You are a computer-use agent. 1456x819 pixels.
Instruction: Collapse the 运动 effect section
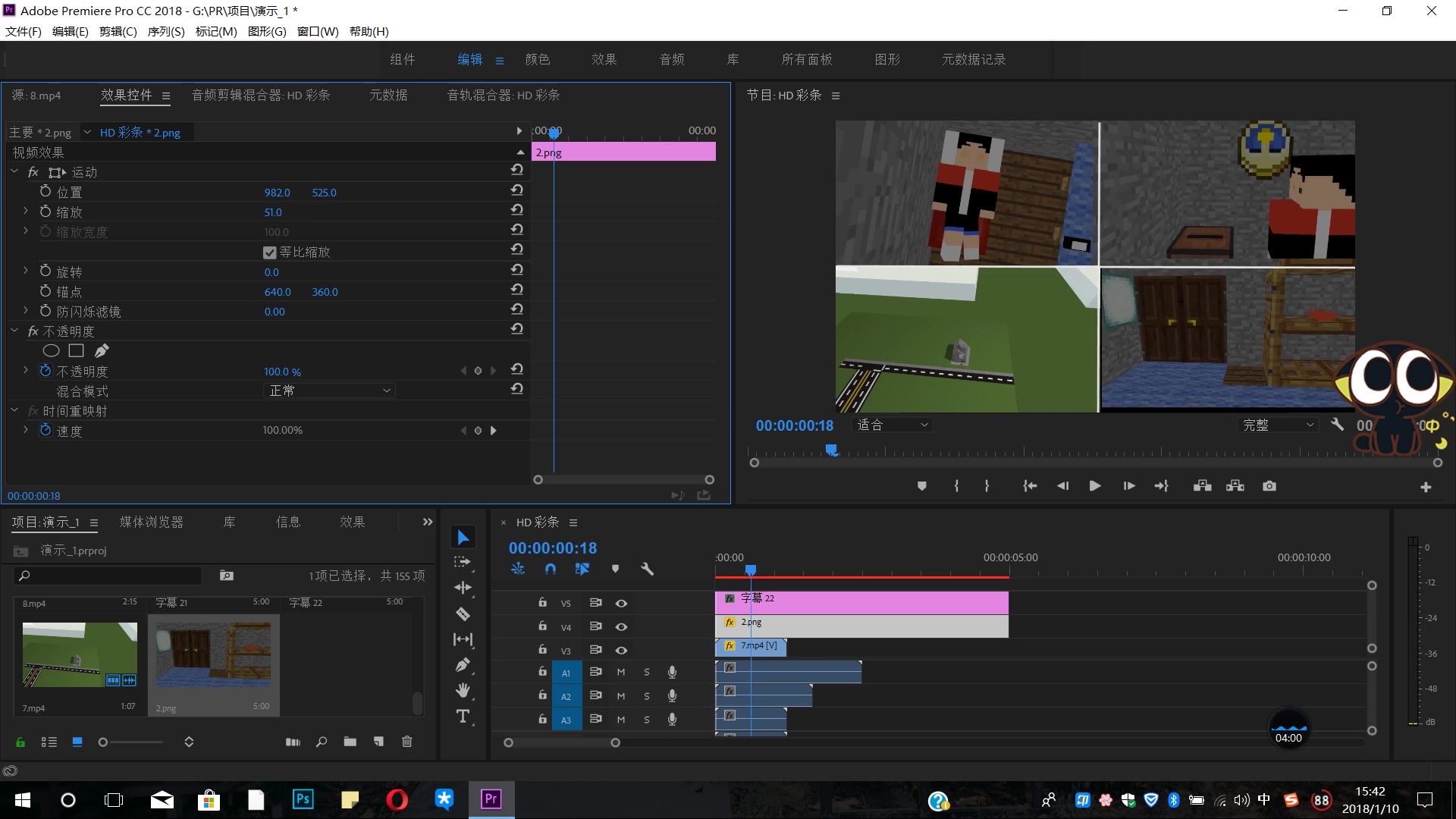[14, 172]
